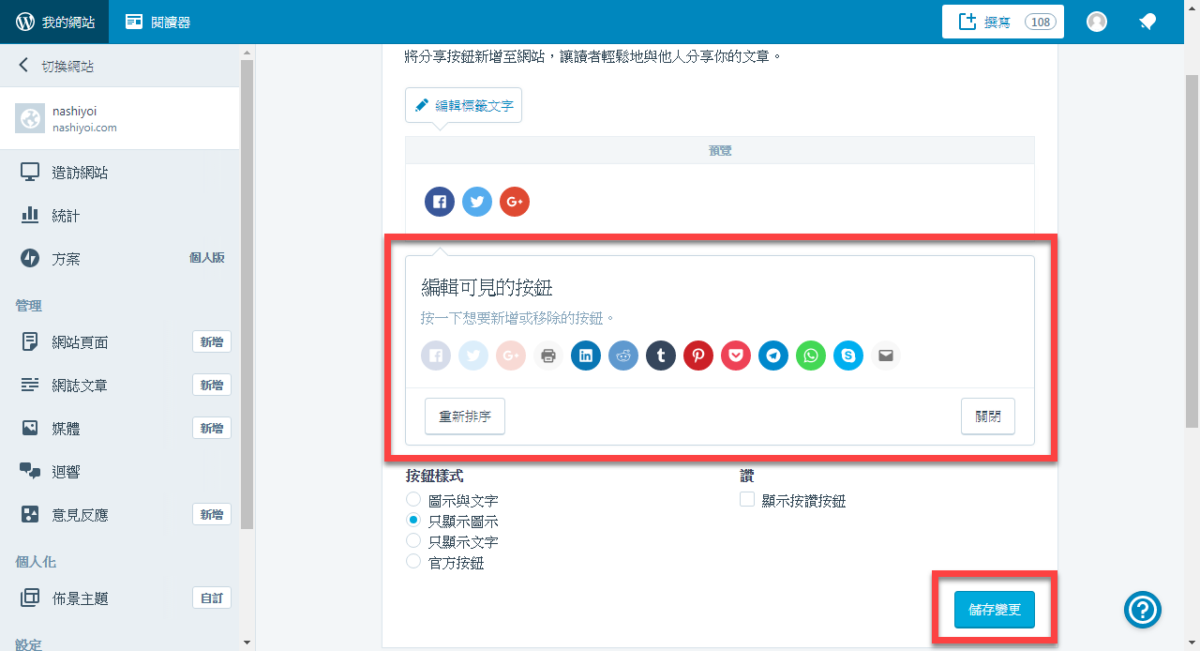This screenshot has width=1200, height=651.
Task: Click the Facebook icon in preview
Action: tap(439, 201)
